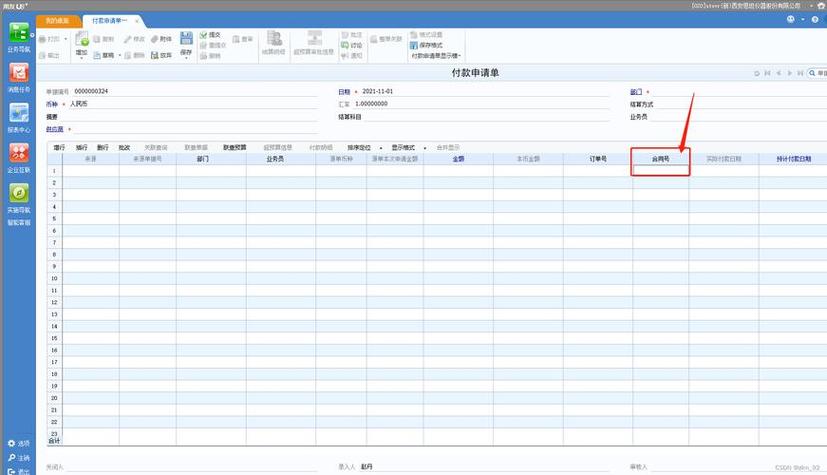Viewport: 827px width, 475px height.
Task: Click the 增加 (add) toolbar icon
Action: click(x=81, y=39)
